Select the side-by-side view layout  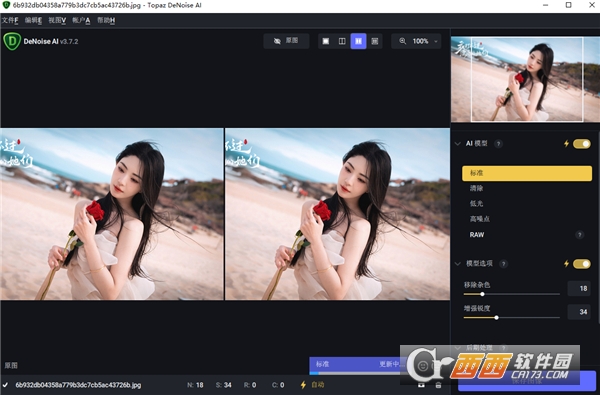point(359,41)
